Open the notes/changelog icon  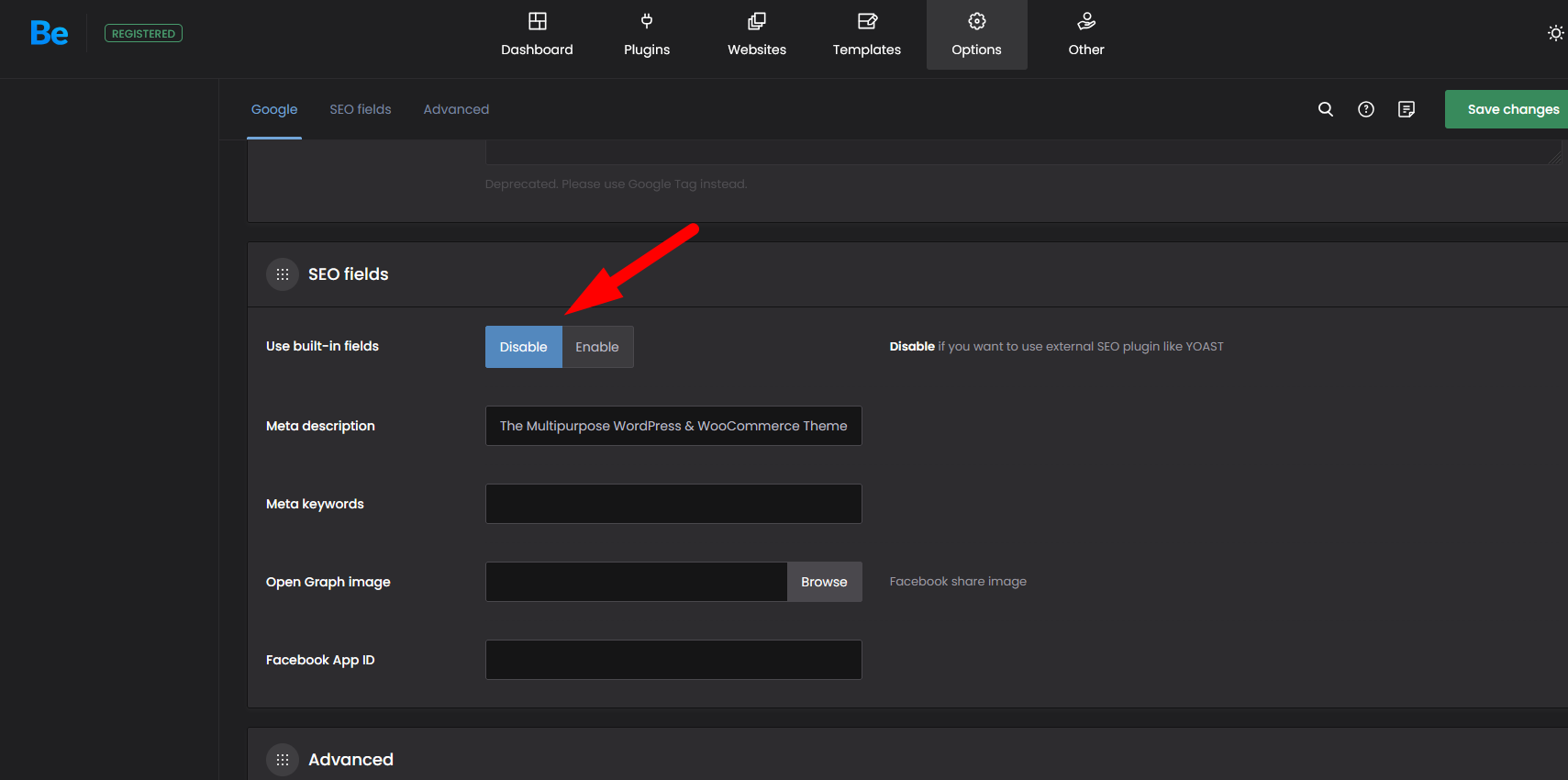click(x=1407, y=109)
